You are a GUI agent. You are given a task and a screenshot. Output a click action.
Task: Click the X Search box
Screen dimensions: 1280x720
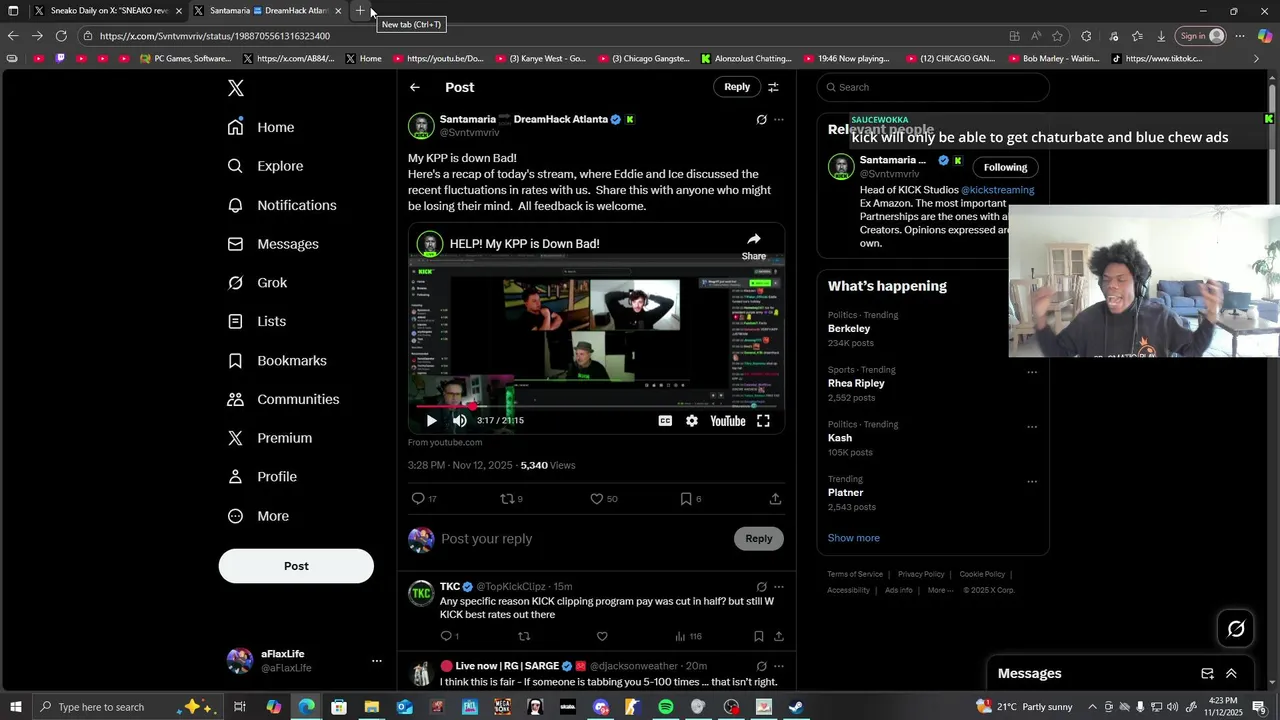click(x=933, y=87)
